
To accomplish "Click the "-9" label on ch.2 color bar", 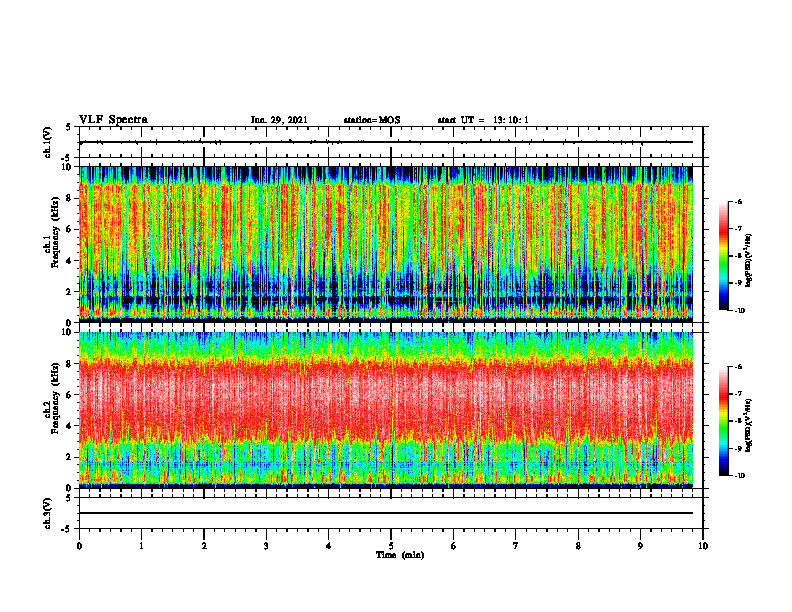I will (738, 448).
